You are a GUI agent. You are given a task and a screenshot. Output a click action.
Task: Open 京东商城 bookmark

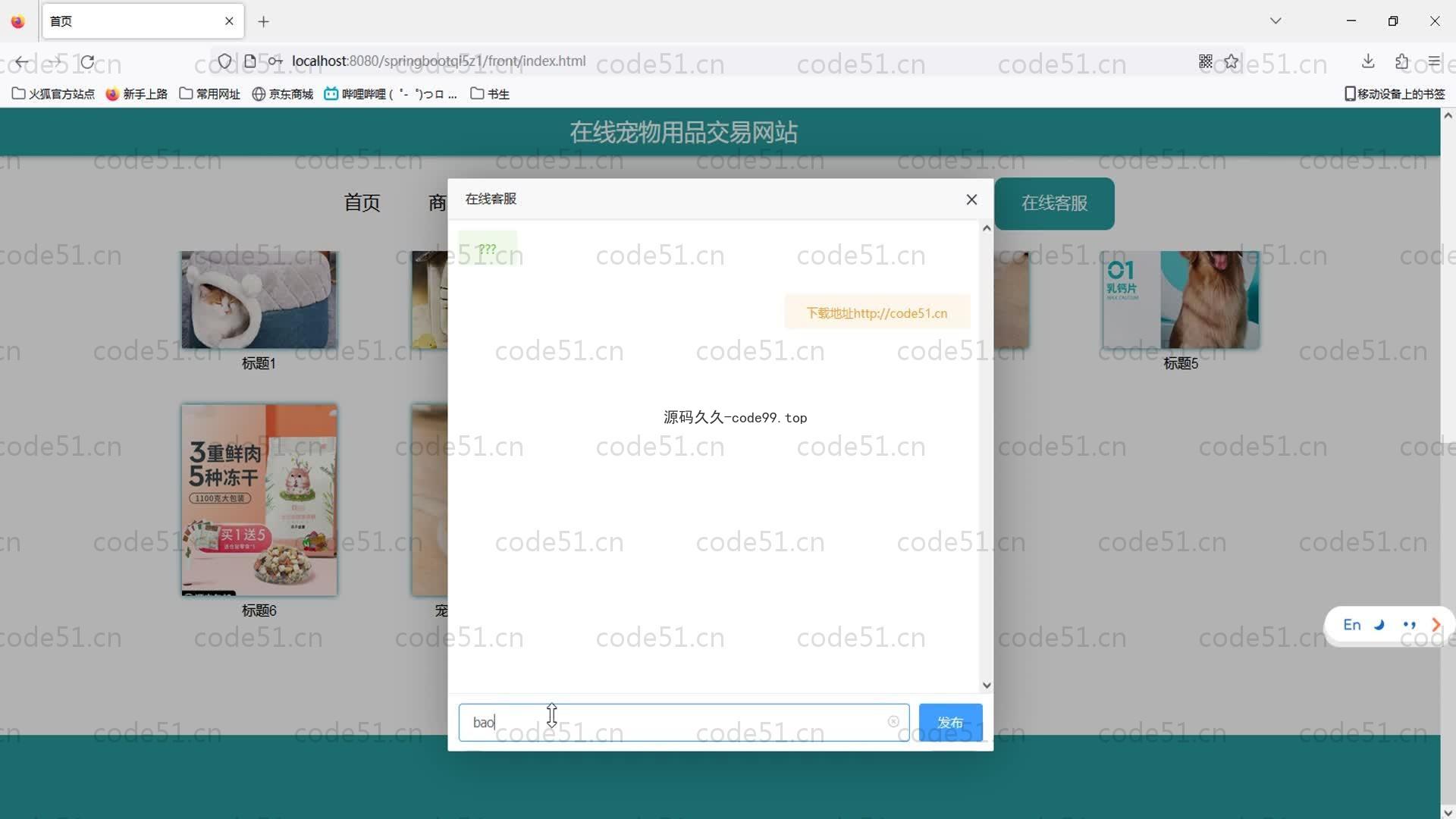tap(282, 93)
